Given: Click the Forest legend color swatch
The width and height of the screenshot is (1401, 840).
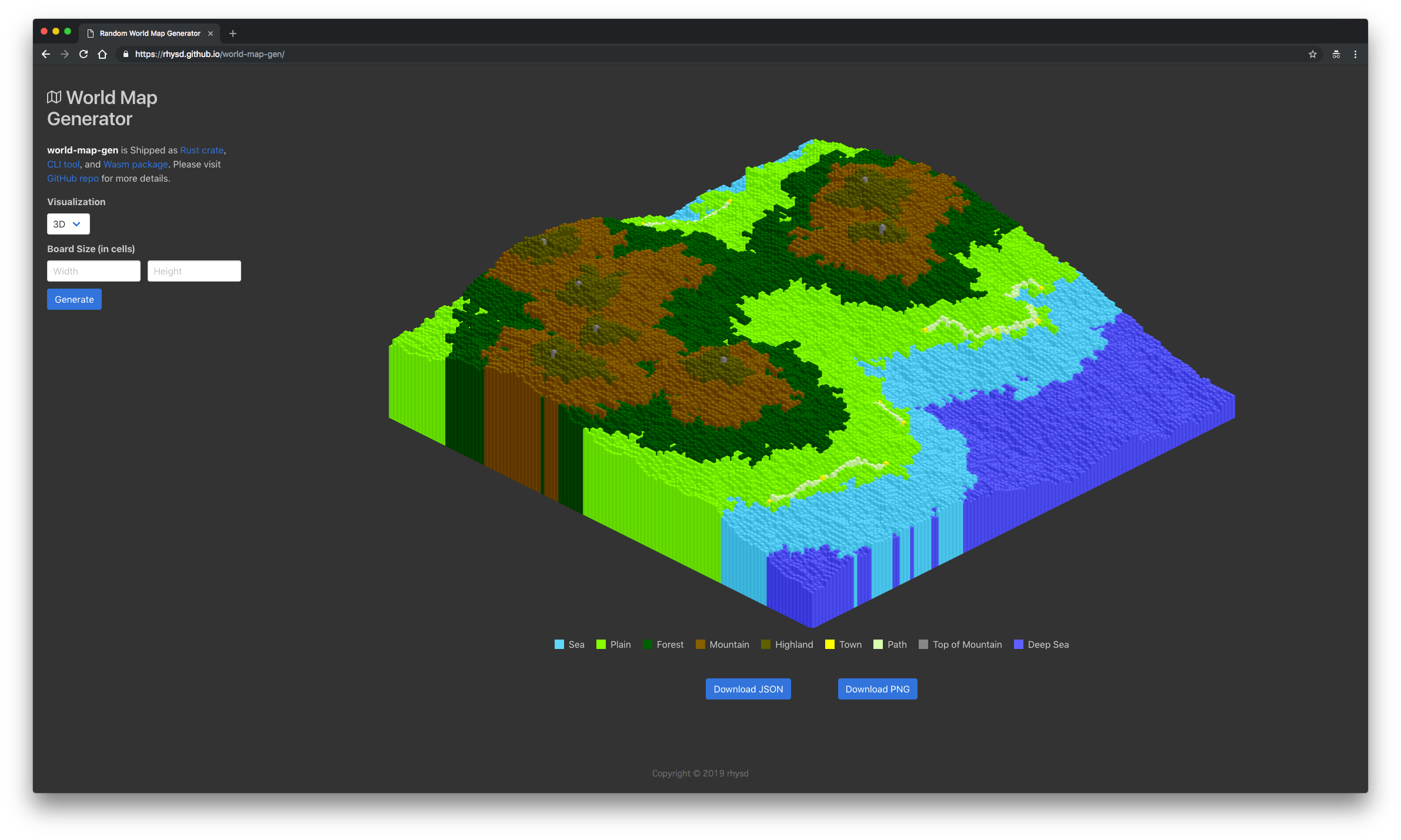Looking at the screenshot, I should [x=648, y=644].
